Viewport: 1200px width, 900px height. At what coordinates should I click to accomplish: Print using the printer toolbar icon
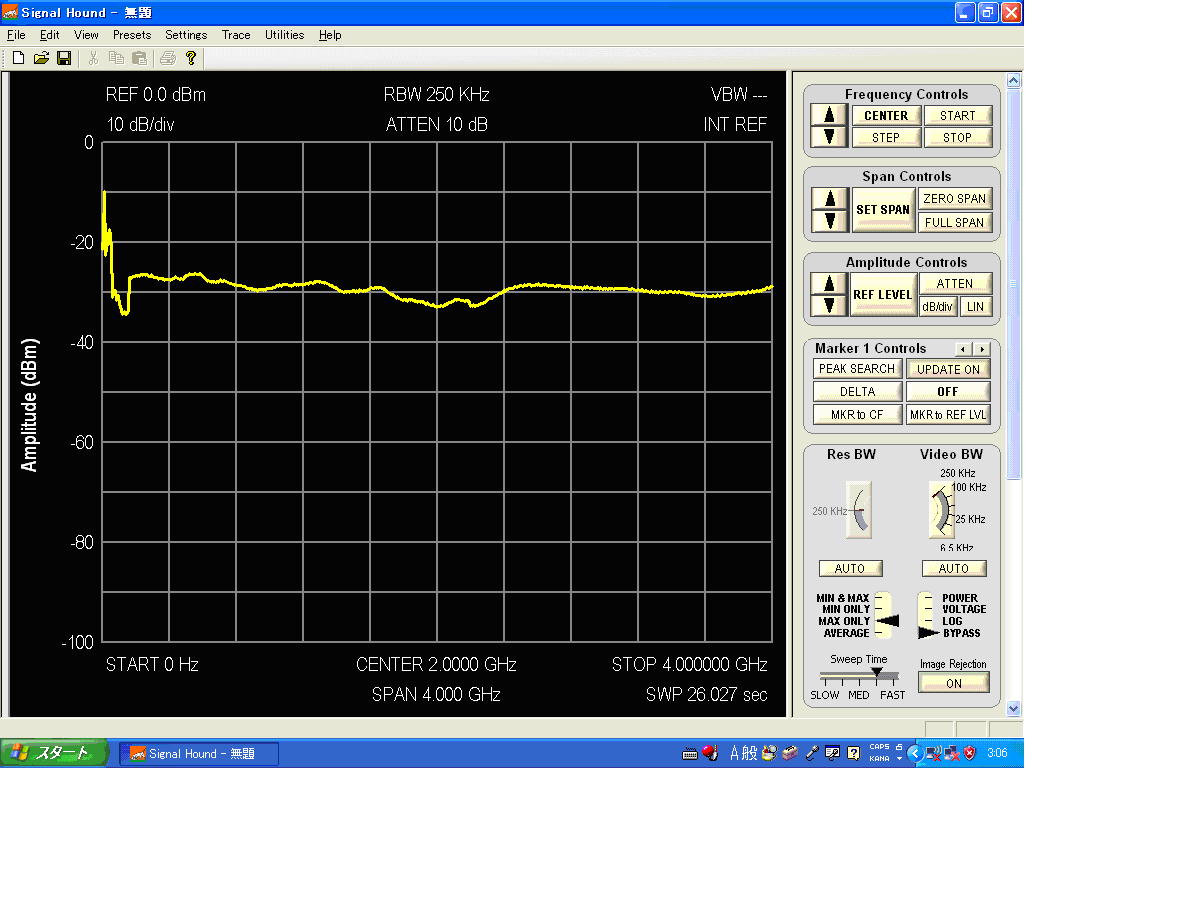coord(168,59)
